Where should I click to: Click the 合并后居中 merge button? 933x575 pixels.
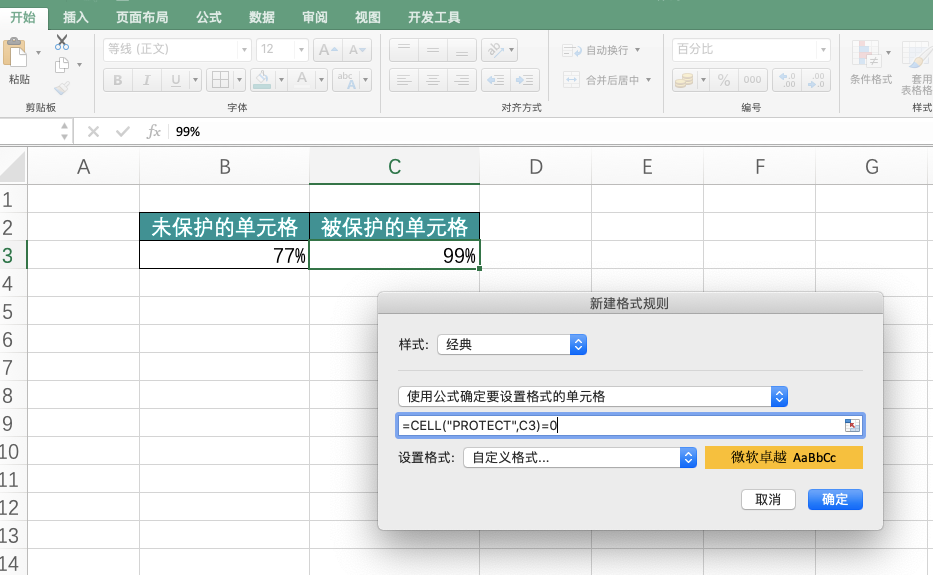coord(601,80)
